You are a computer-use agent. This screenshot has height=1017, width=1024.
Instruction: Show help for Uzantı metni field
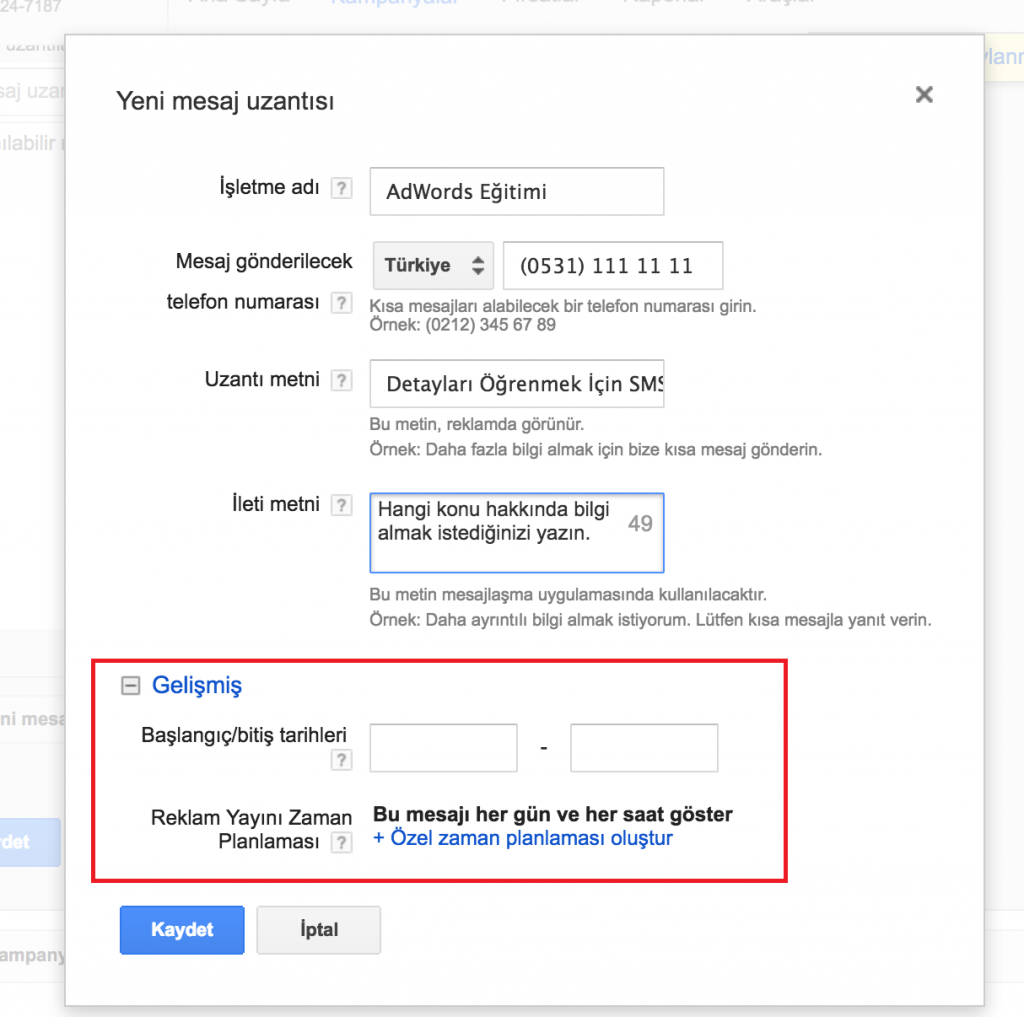pos(342,381)
